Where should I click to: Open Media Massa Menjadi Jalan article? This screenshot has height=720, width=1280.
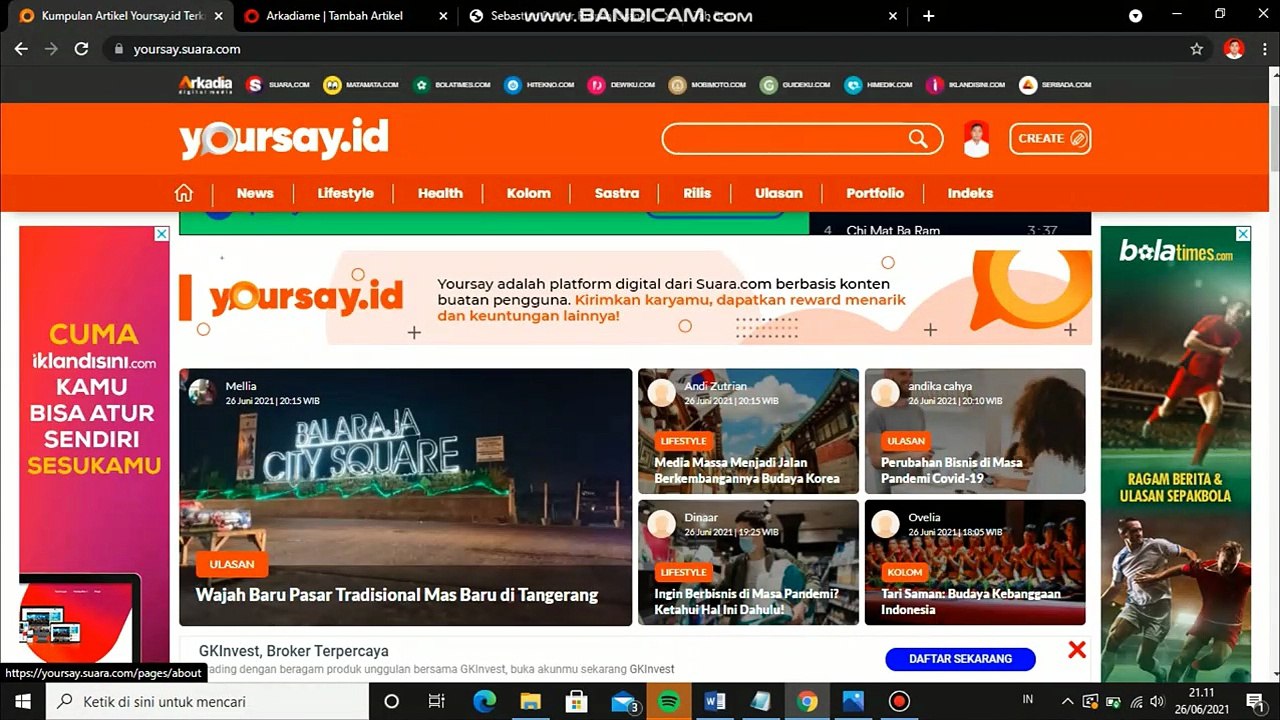point(747,470)
